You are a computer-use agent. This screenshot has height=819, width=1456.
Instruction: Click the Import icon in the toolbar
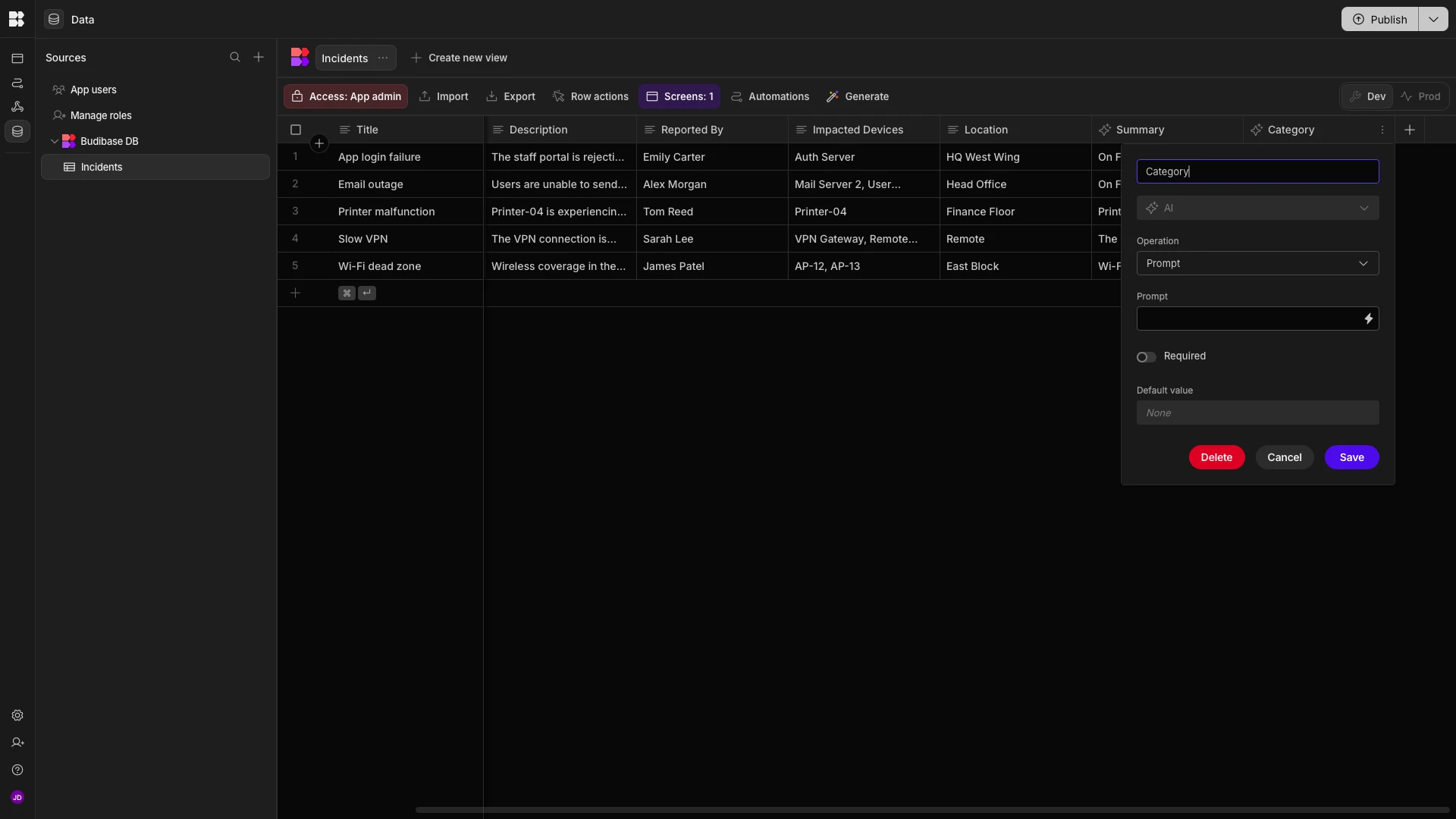(x=426, y=96)
